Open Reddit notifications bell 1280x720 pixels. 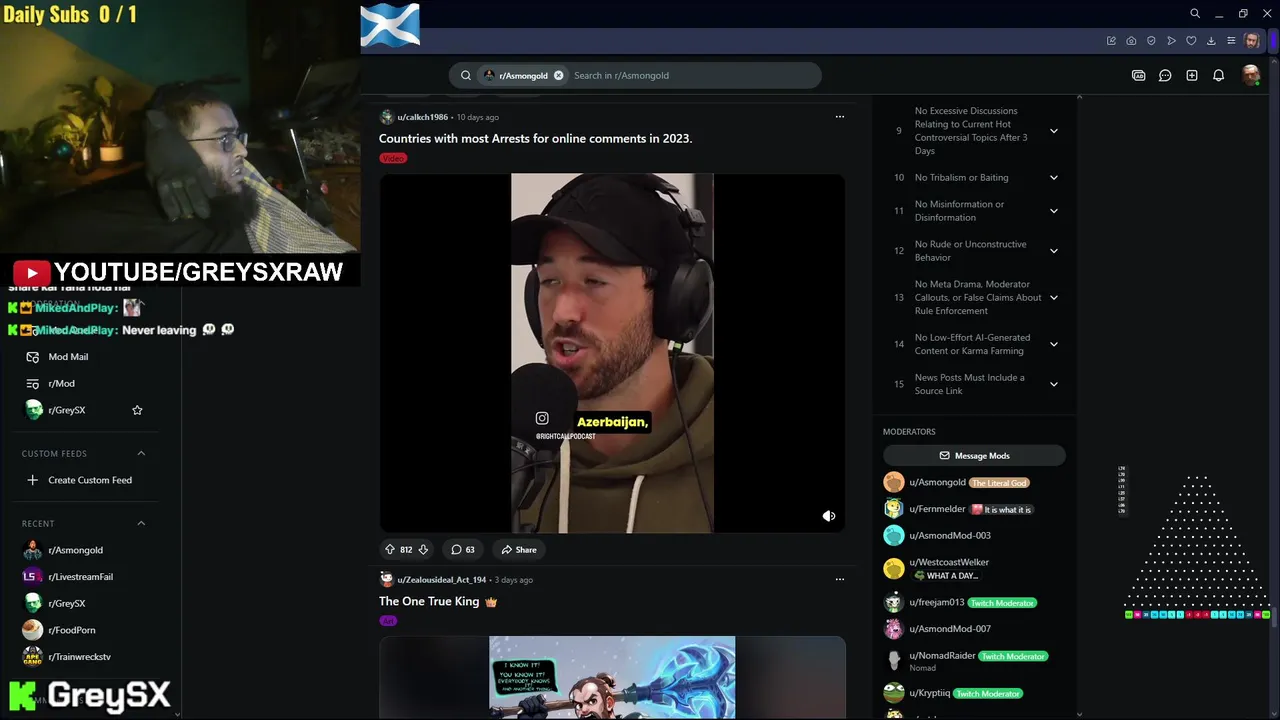click(x=1218, y=75)
